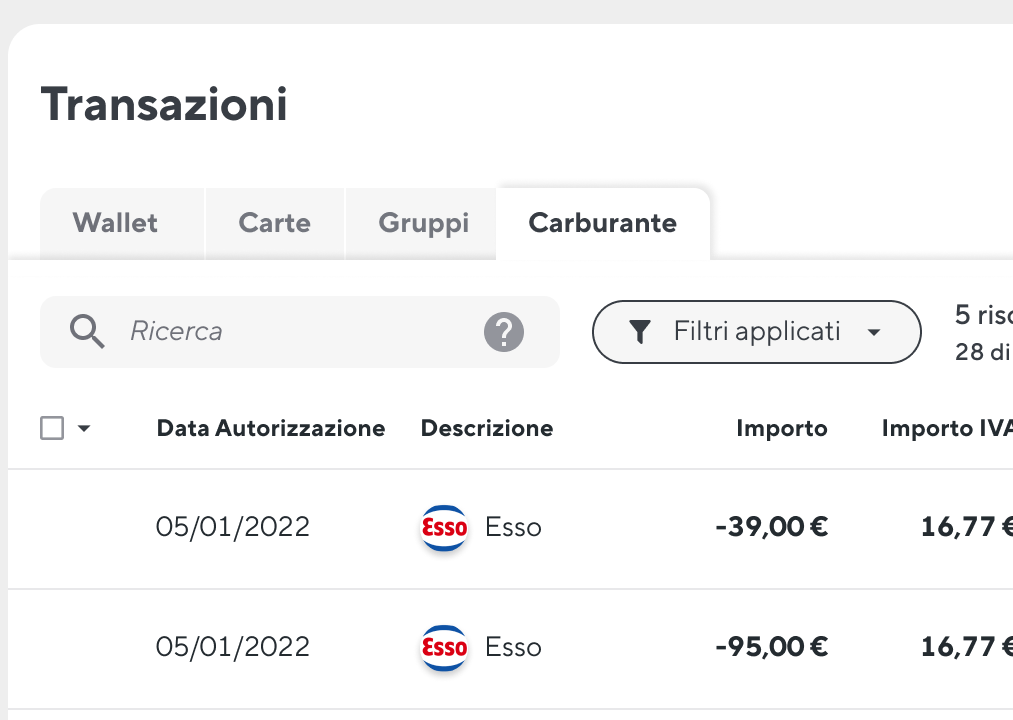Tick the select-all transactions checkbox
1013x720 pixels.
pos(52,428)
